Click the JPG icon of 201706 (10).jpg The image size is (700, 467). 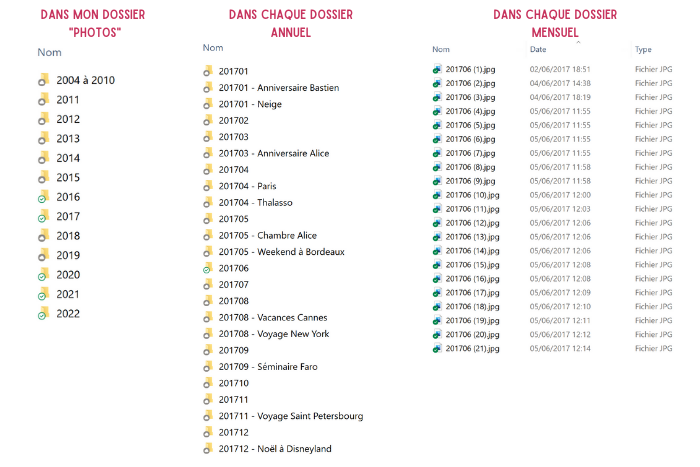(x=437, y=195)
